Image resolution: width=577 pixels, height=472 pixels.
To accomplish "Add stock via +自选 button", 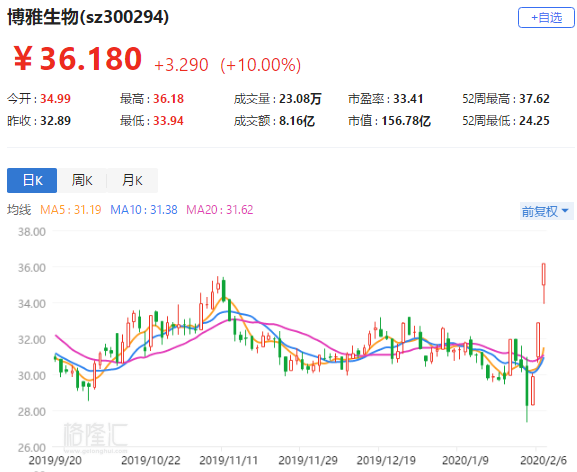I will (546, 17).
